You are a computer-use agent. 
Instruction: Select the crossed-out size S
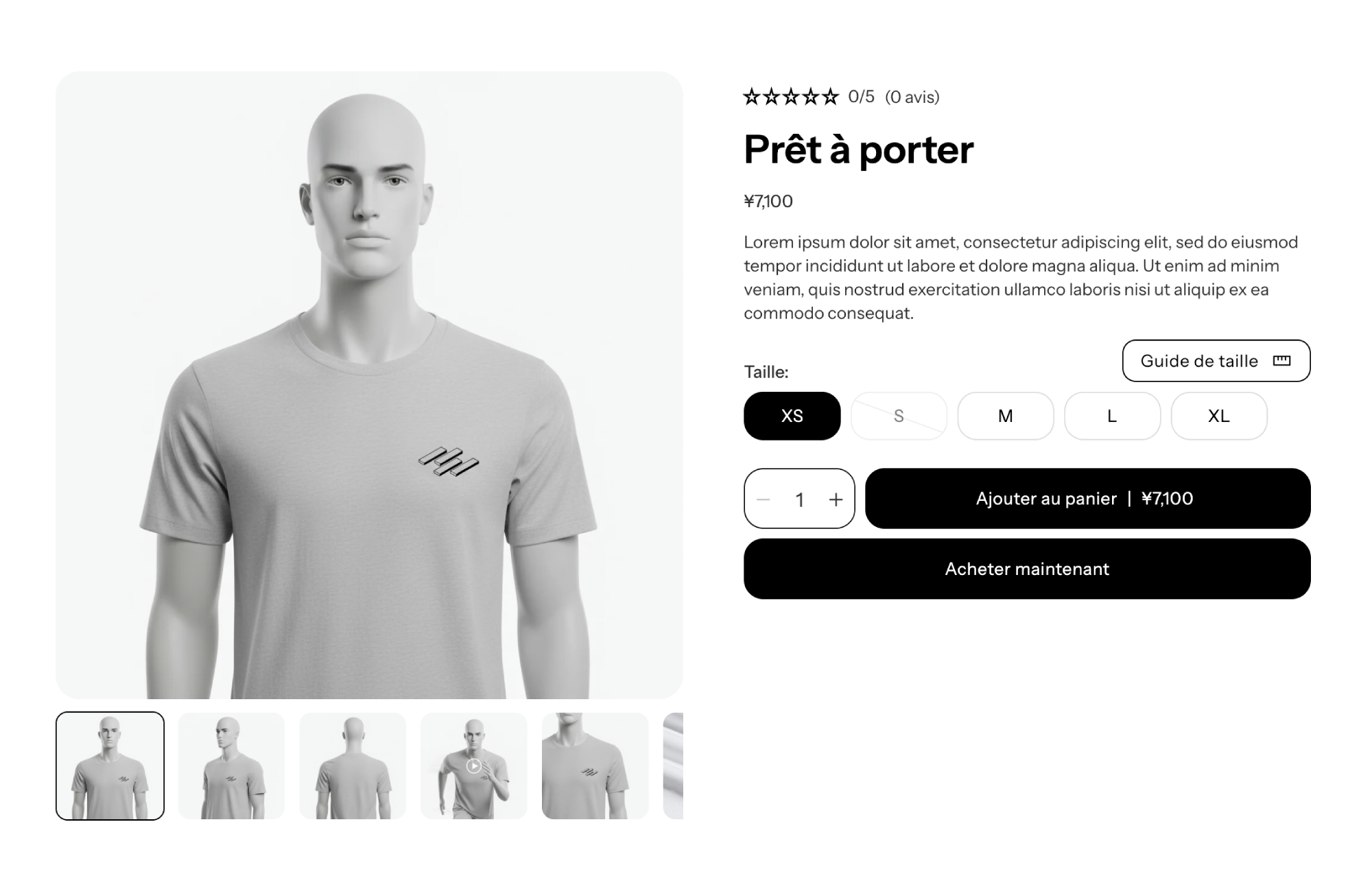pyautogui.click(x=899, y=416)
